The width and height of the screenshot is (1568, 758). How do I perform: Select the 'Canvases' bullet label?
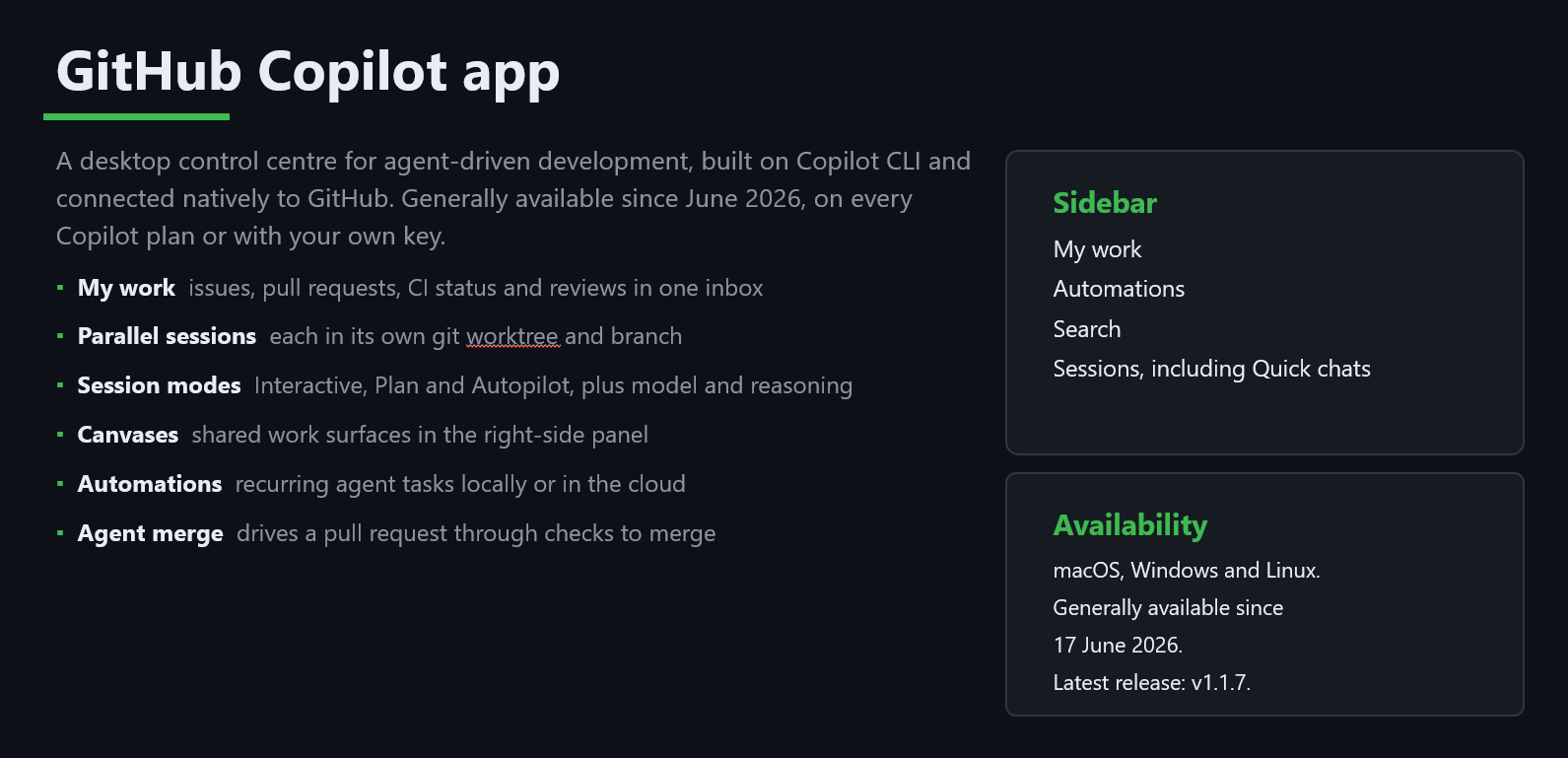128,435
